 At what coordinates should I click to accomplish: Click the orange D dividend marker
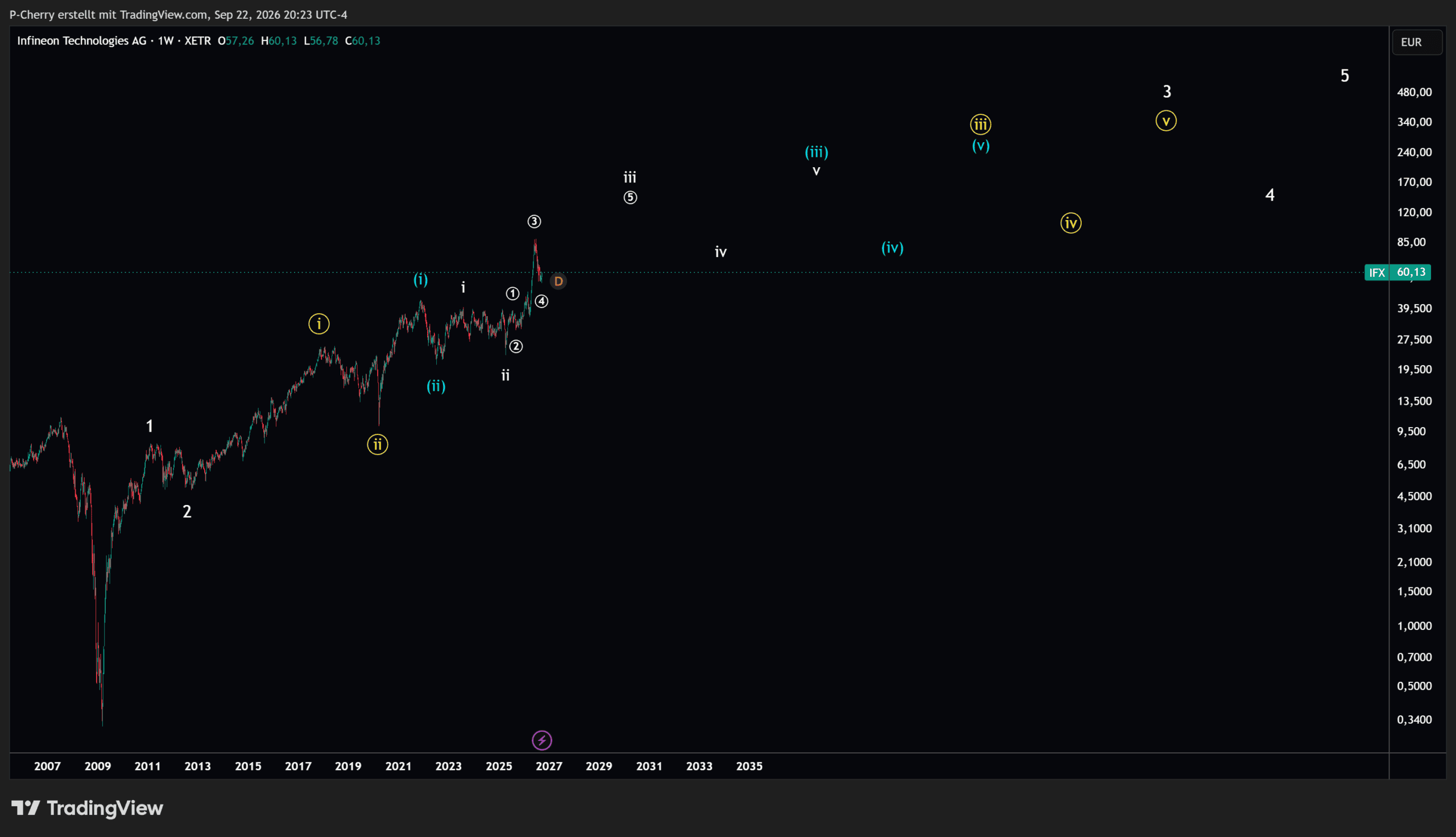558,281
